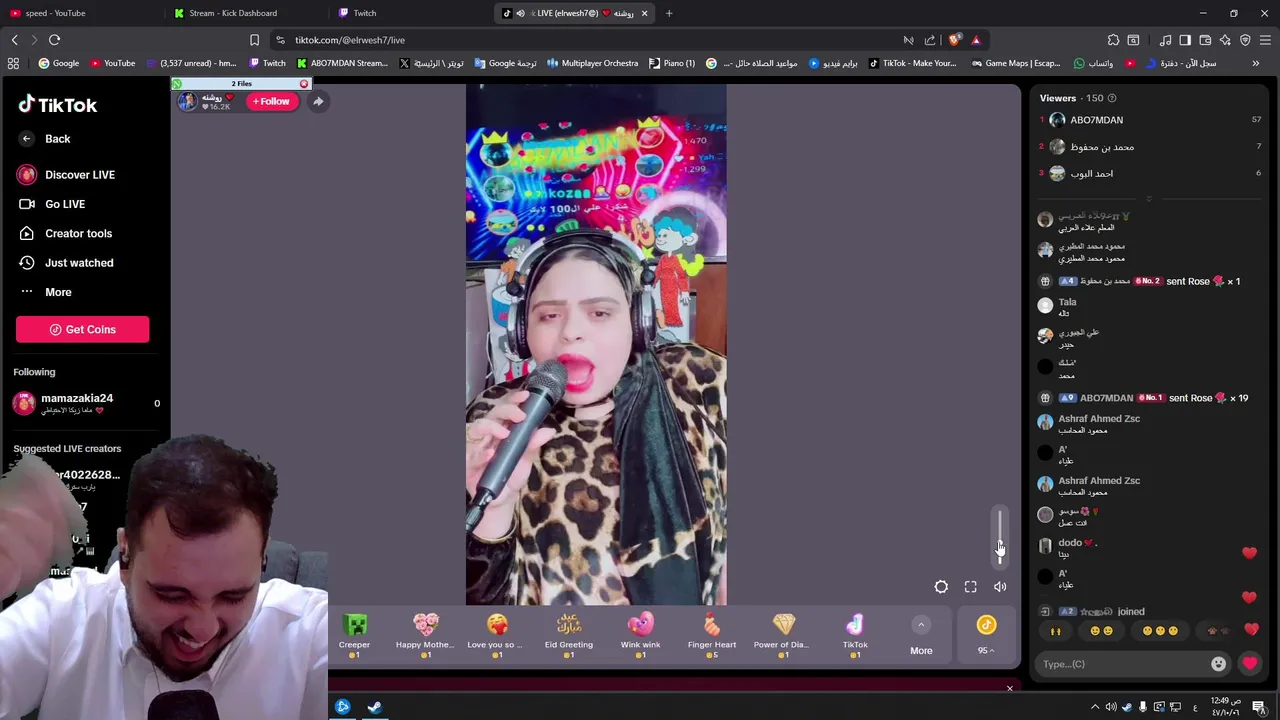
Task: Open Steam from taskbar
Action: 374,707
